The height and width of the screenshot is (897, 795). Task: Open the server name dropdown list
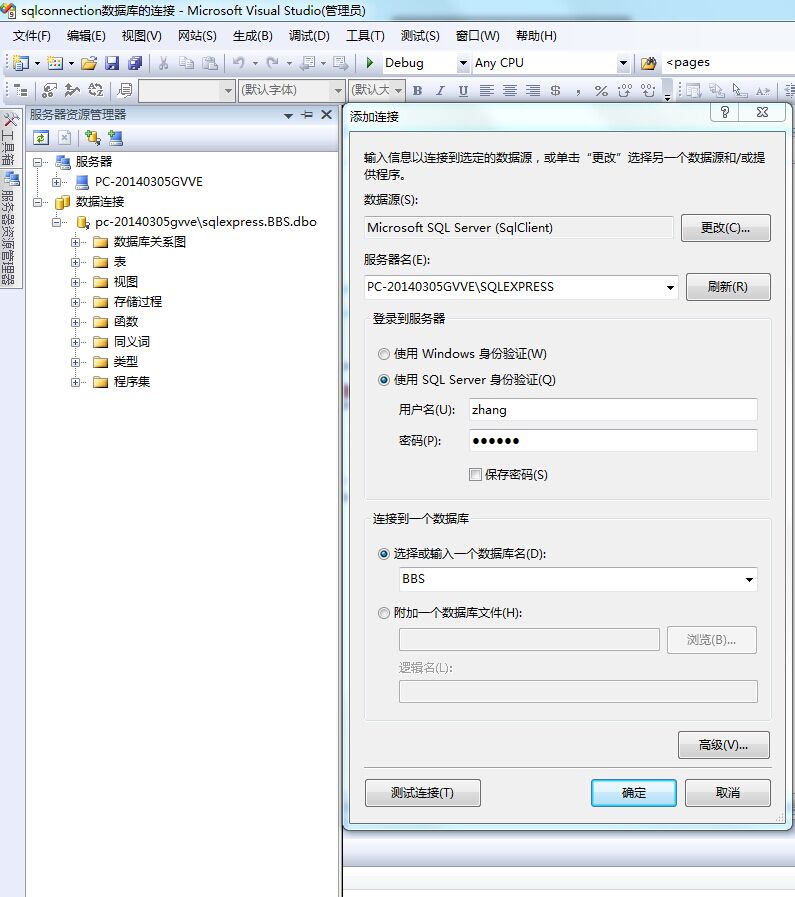[670, 287]
